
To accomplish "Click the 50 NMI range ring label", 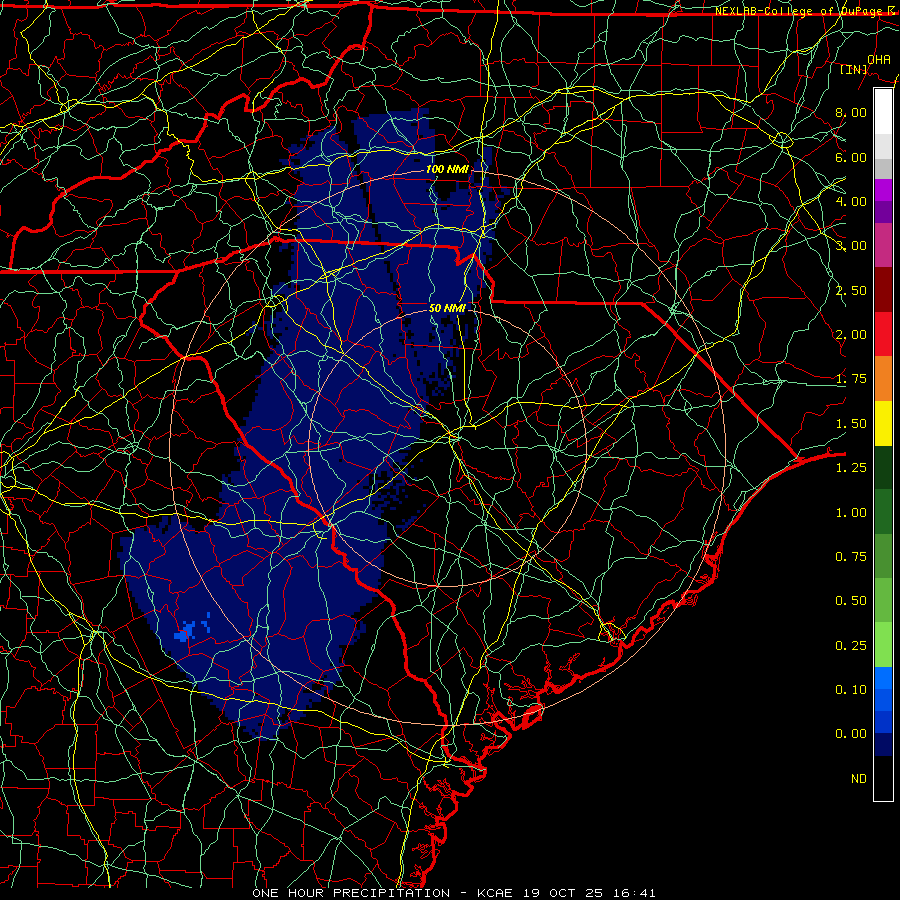I will tap(447, 308).
